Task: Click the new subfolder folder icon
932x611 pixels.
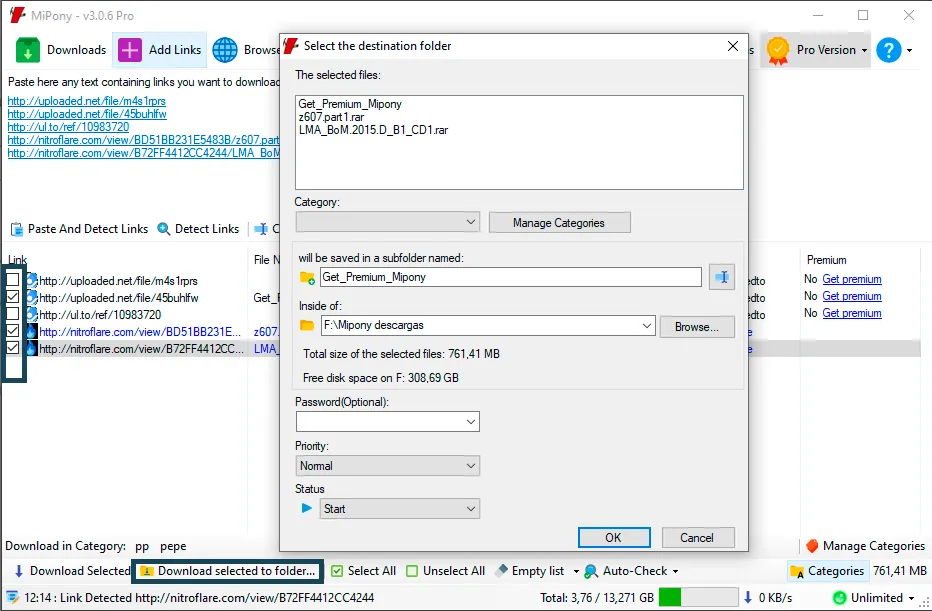Action: [x=307, y=277]
